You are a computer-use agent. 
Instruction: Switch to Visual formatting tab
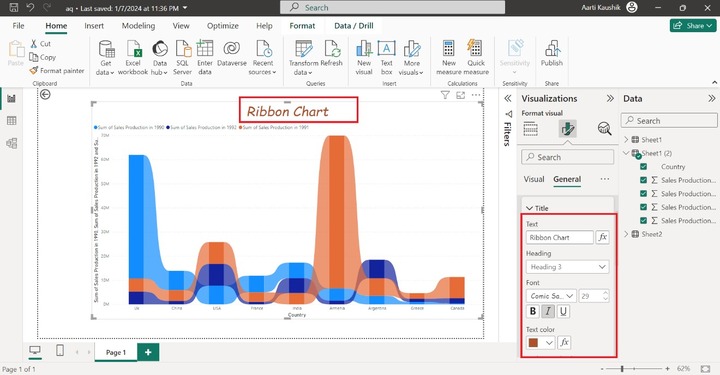coord(534,179)
